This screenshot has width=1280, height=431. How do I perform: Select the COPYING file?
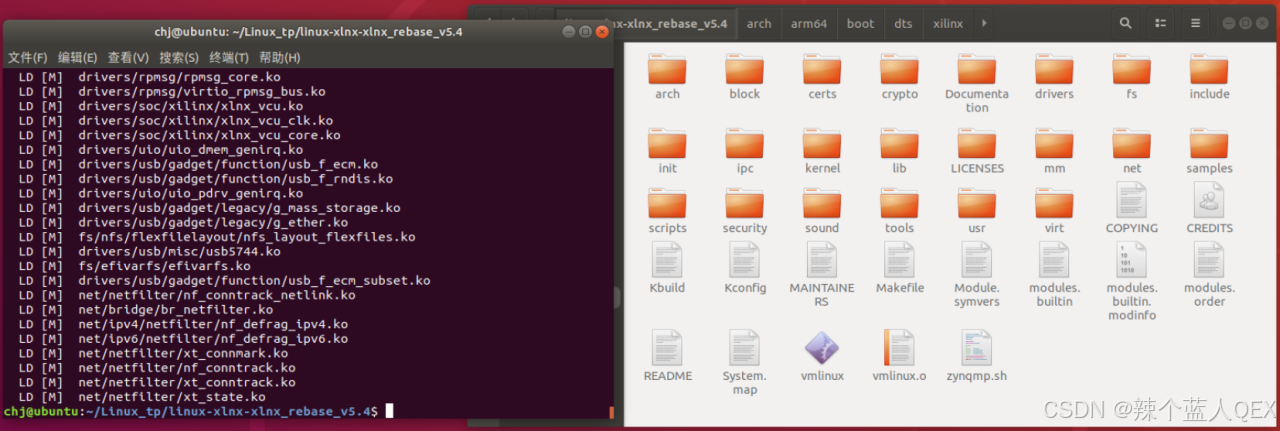pyautogui.click(x=1132, y=208)
